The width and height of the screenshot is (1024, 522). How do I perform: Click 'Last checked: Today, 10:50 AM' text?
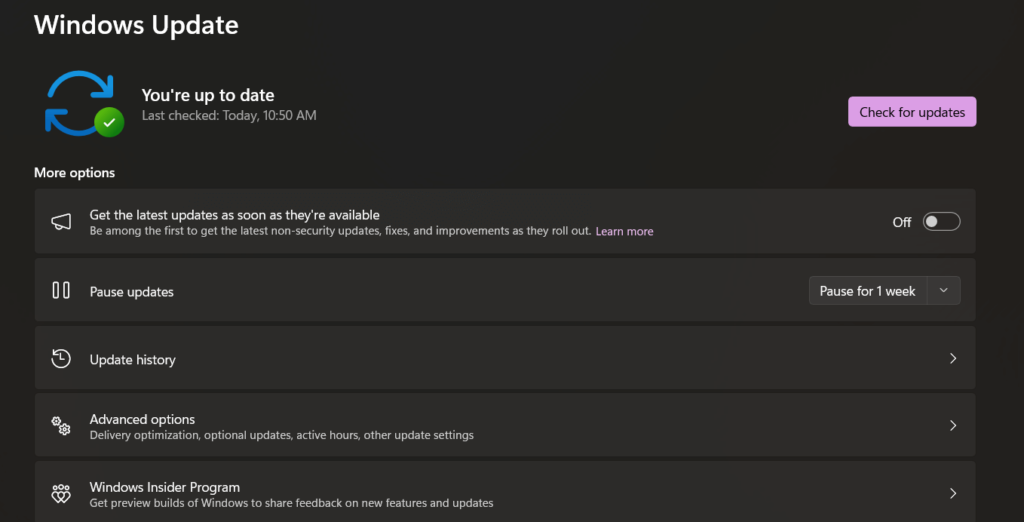pos(229,116)
